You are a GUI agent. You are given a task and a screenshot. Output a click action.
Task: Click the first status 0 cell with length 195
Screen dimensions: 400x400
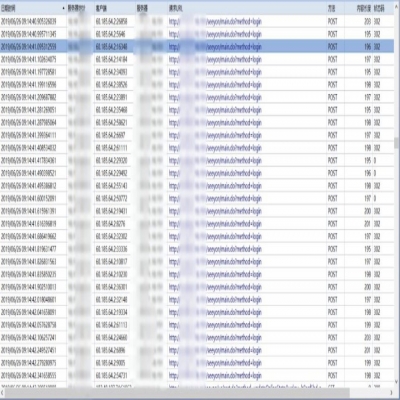pos(375,161)
